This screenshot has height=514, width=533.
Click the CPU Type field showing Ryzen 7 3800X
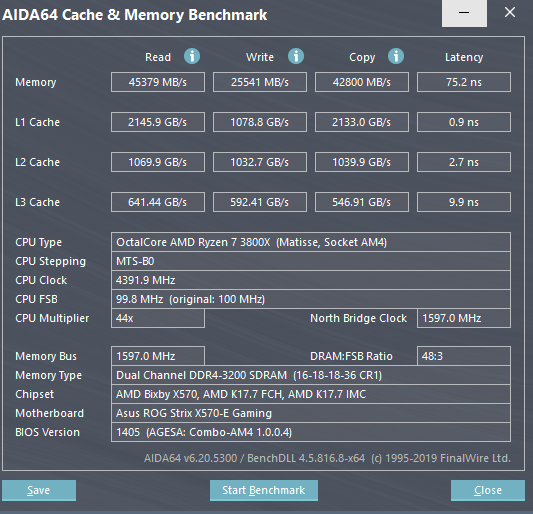point(311,242)
